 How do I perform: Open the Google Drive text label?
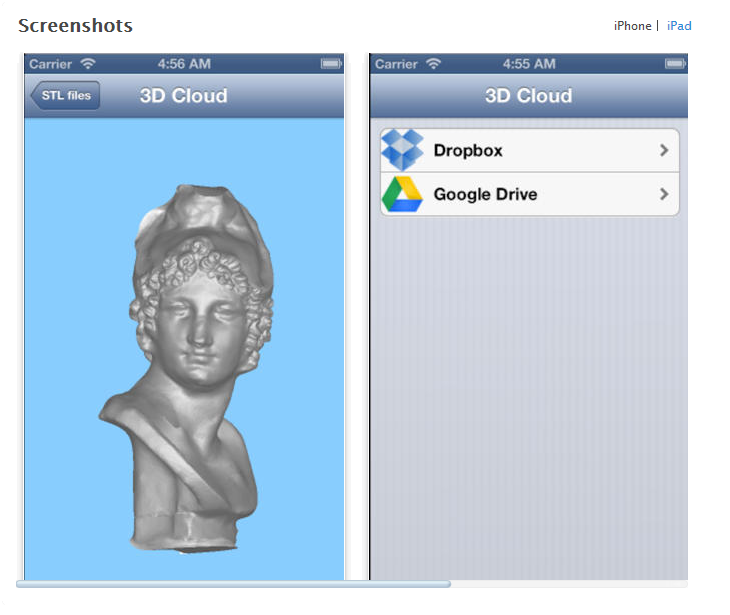point(485,194)
